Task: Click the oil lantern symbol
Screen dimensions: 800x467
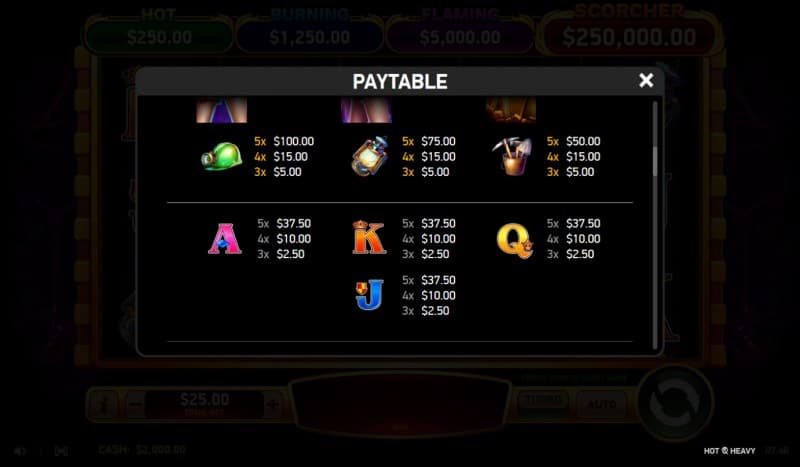Action: 369,156
